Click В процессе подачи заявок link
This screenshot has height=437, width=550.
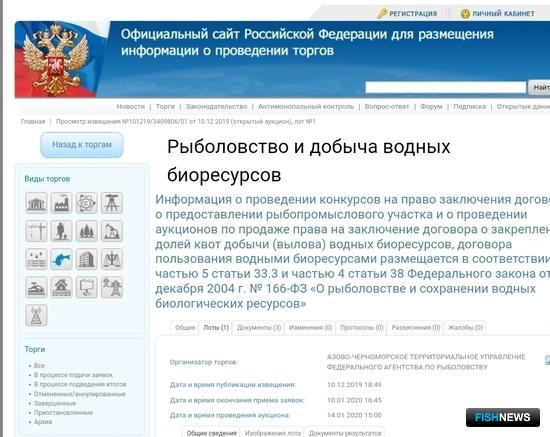(73, 375)
